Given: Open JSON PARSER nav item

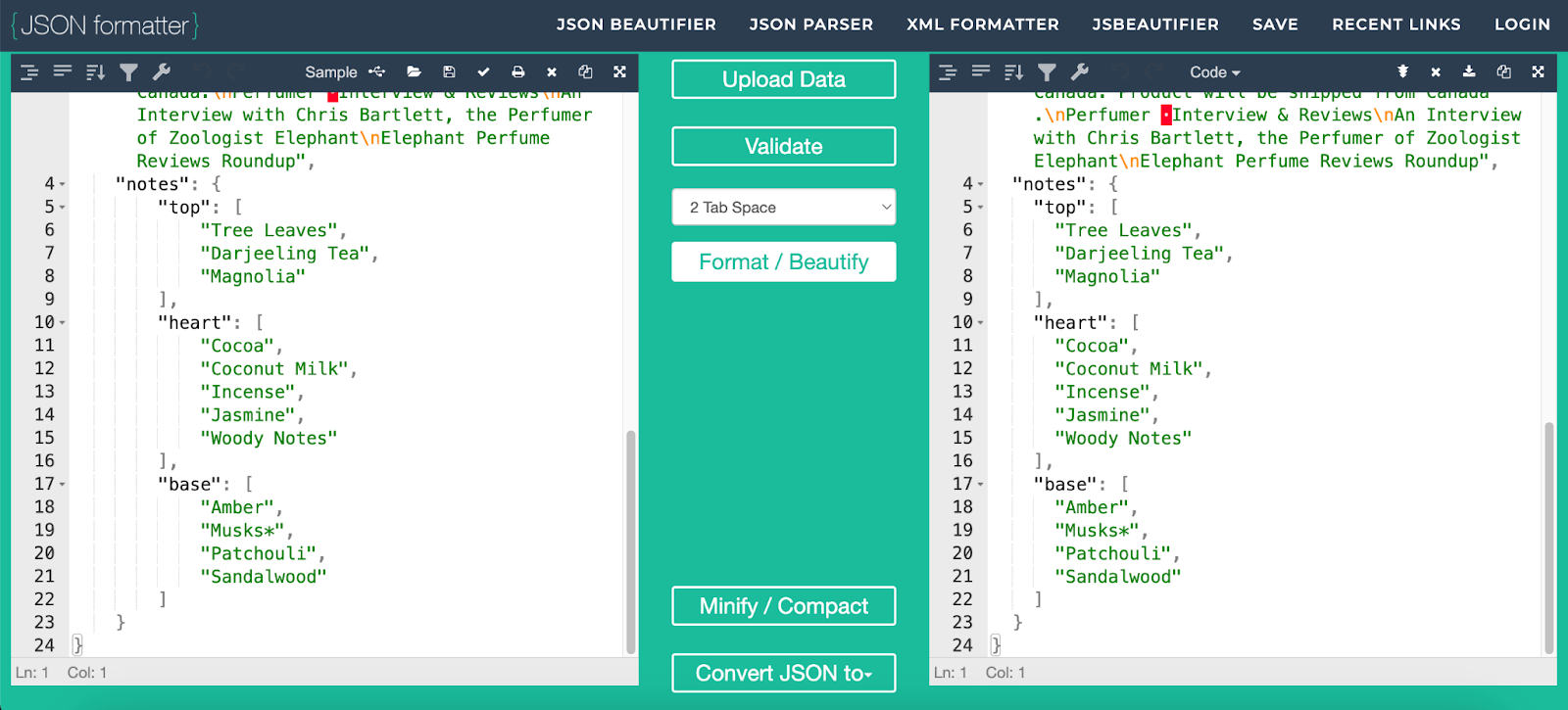Looking at the screenshot, I should [811, 24].
